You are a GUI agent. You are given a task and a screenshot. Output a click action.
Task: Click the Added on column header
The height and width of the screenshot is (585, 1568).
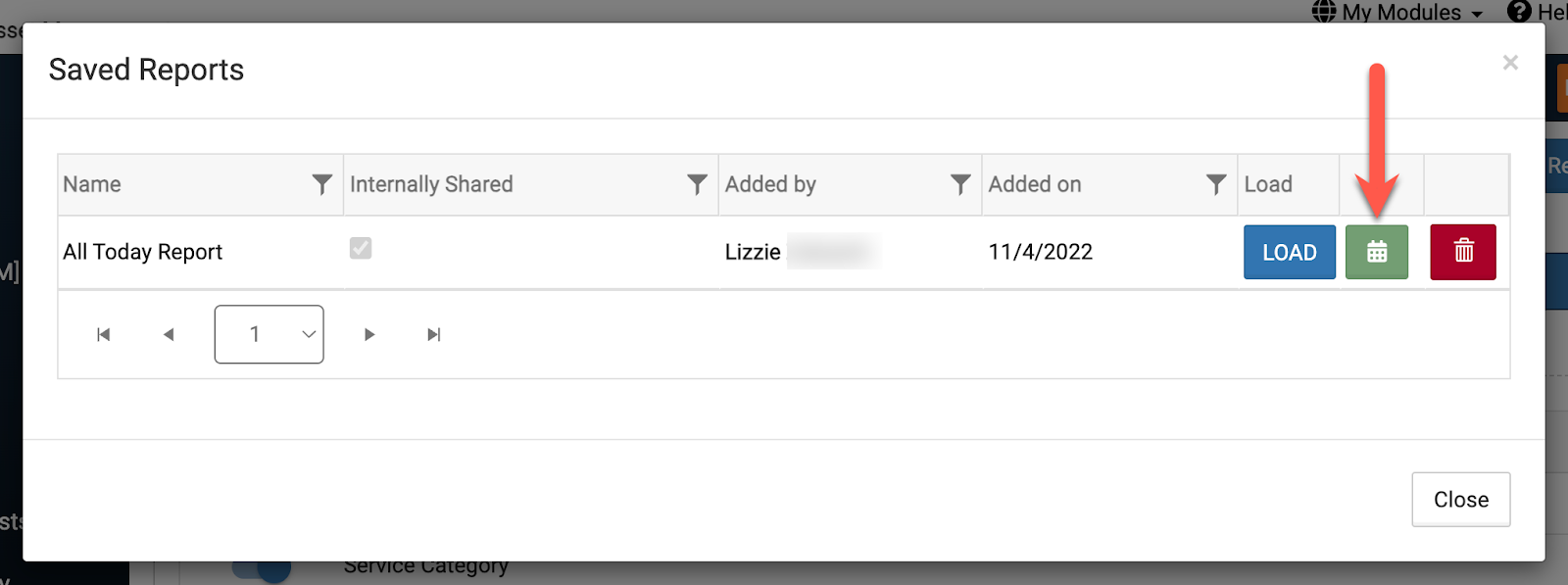coord(1035,184)
